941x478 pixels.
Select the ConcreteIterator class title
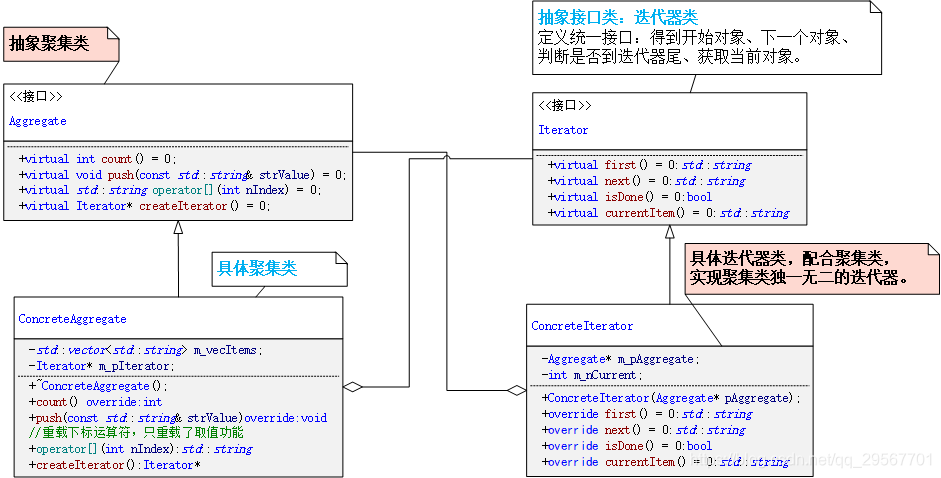582,326
